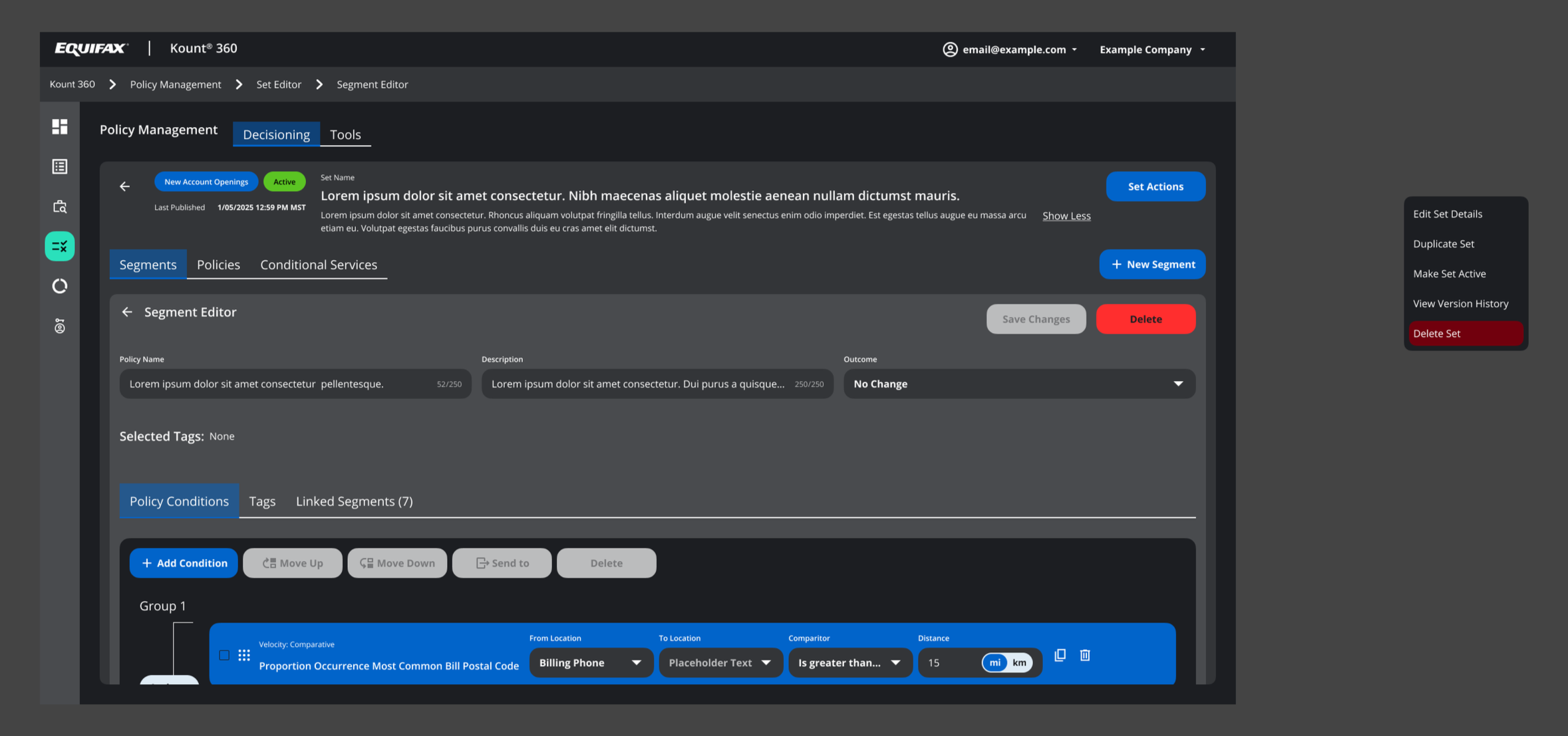Screen dimensions: 1568x736
Task: Select the highlighted policy management sidebar icon
Action: (x=60, y=247)
